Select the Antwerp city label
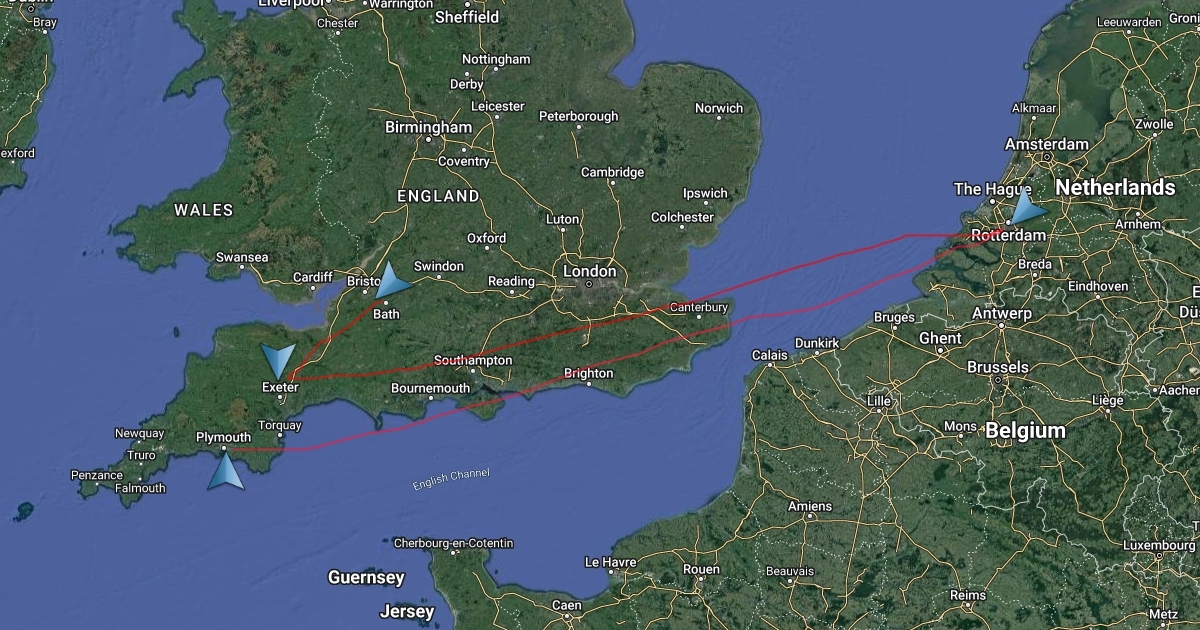The width and height of the screenshot is (1200, 630). 1001,313
